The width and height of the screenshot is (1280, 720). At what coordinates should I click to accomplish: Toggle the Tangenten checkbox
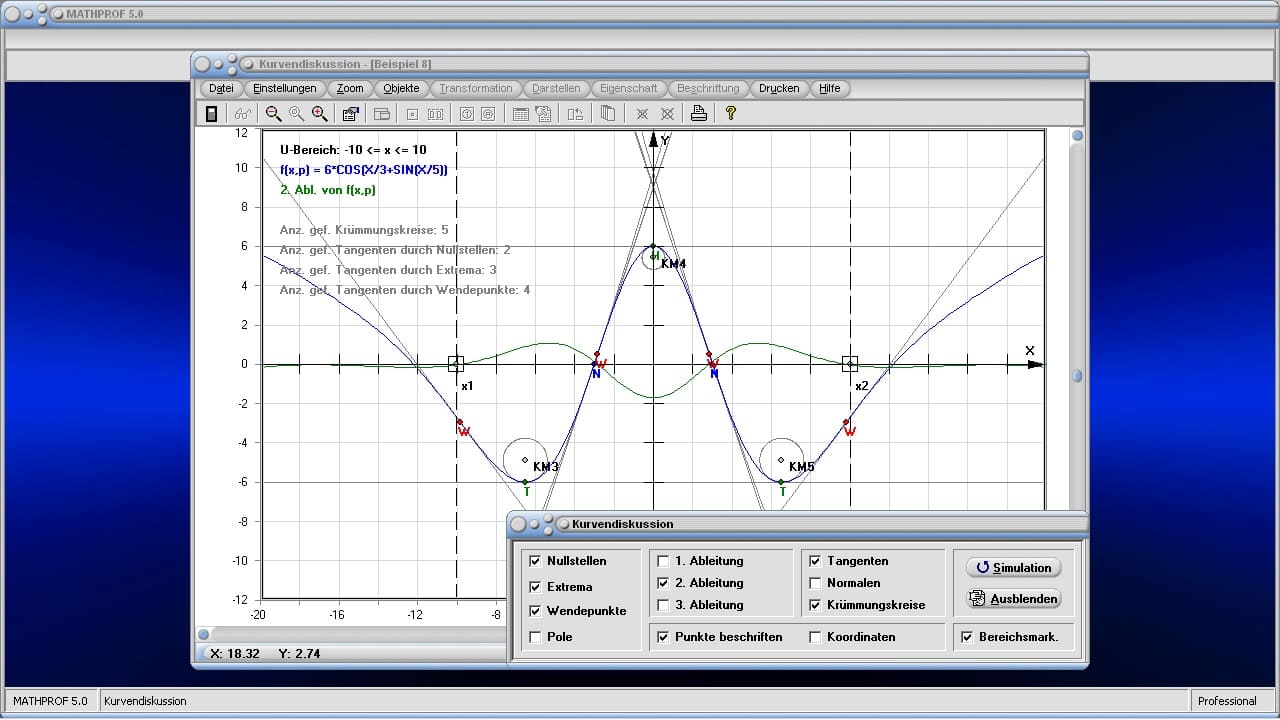point(815,561)
